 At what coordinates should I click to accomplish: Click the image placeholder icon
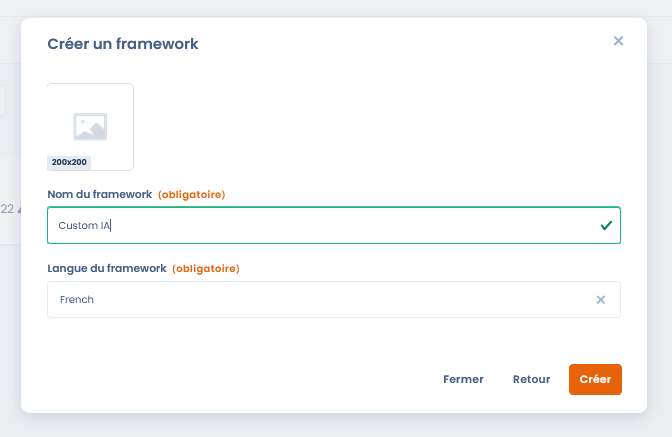(x=90, y=126)
